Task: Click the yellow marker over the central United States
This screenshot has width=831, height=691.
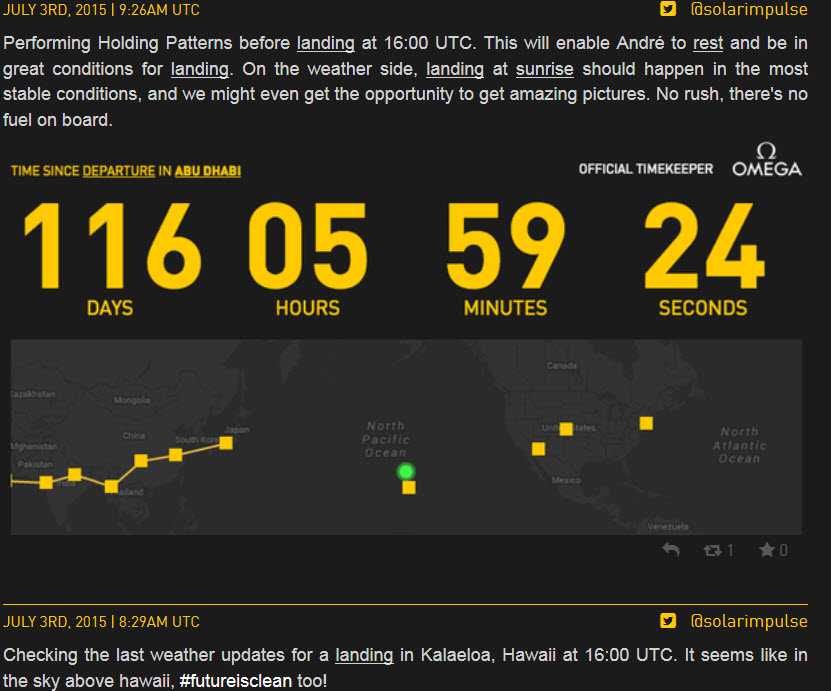Action: [566, 429]
